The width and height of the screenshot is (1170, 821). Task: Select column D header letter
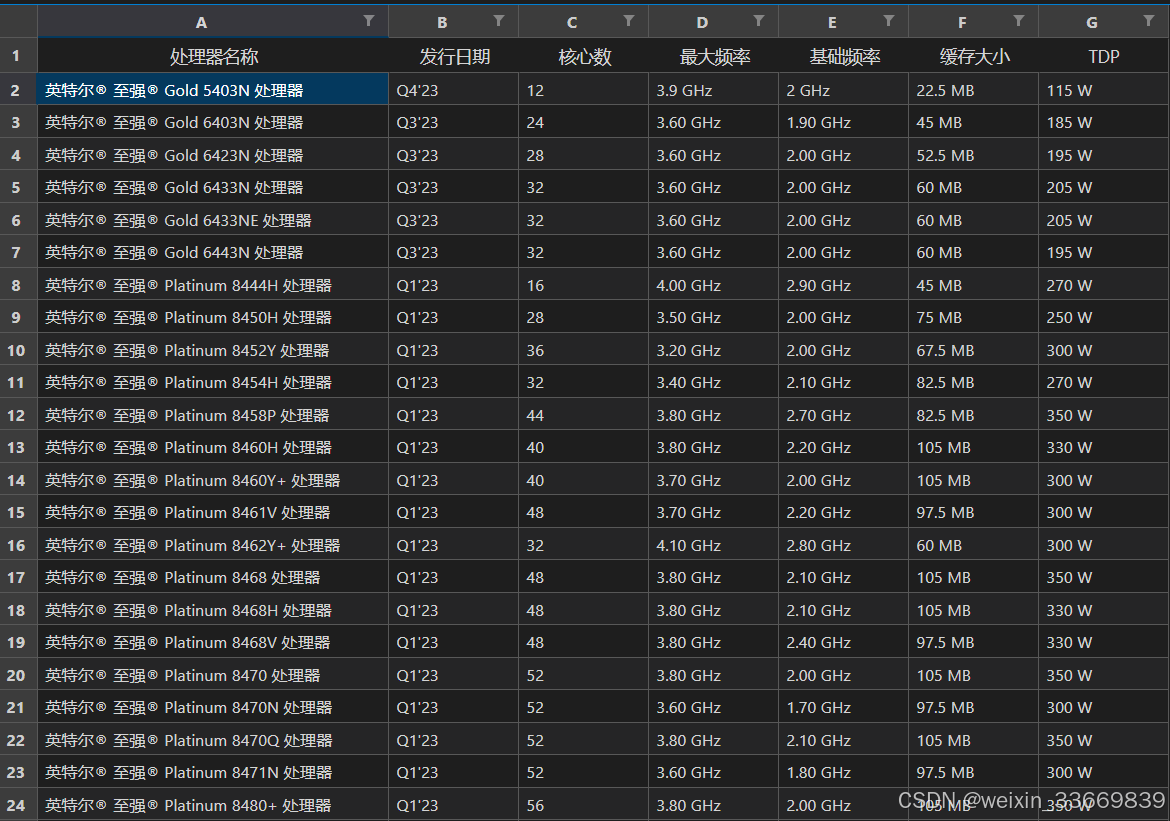[701, 22]
